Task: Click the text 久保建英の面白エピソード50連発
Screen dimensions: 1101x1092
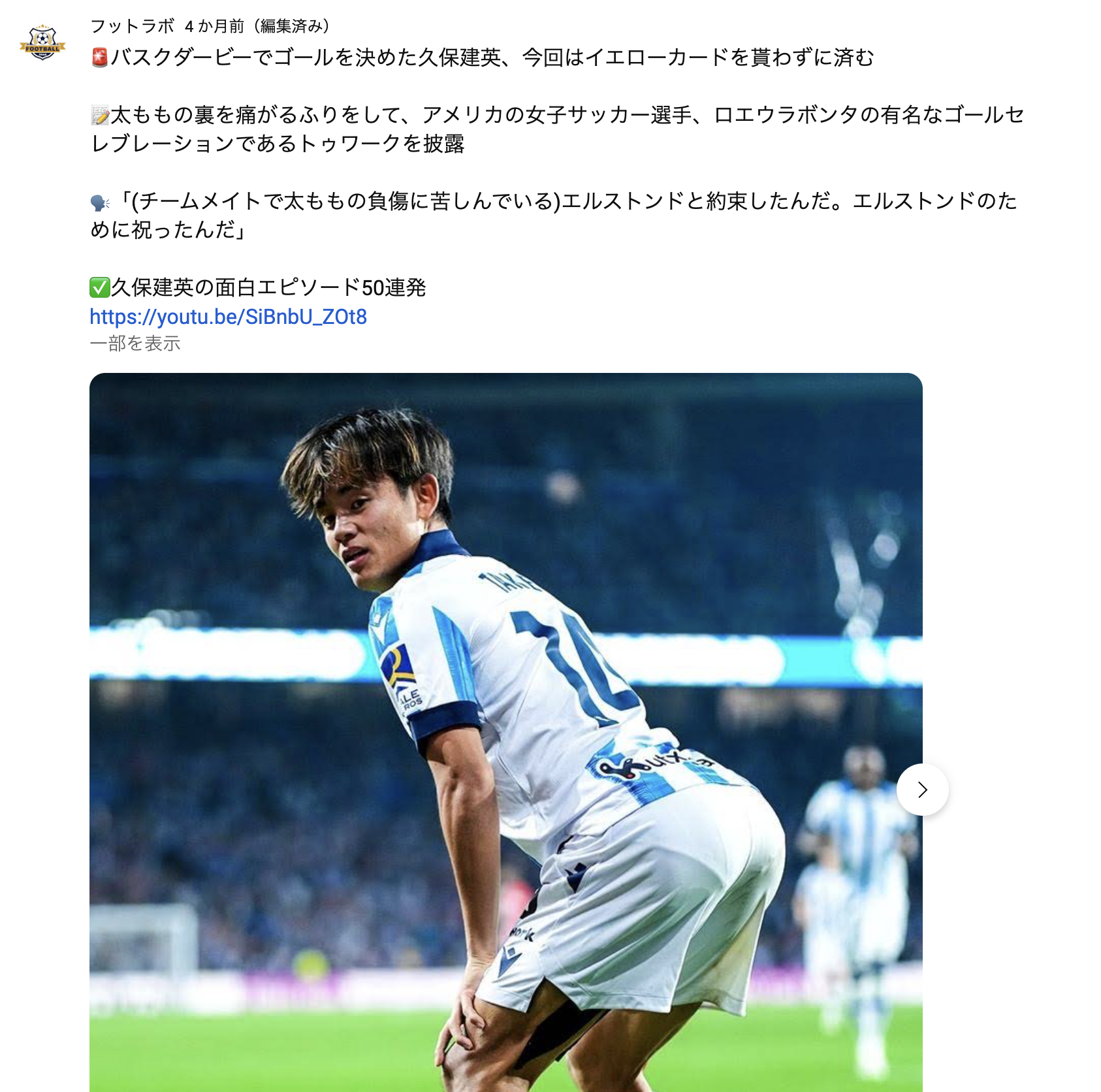Action: (x=268, y=288)
